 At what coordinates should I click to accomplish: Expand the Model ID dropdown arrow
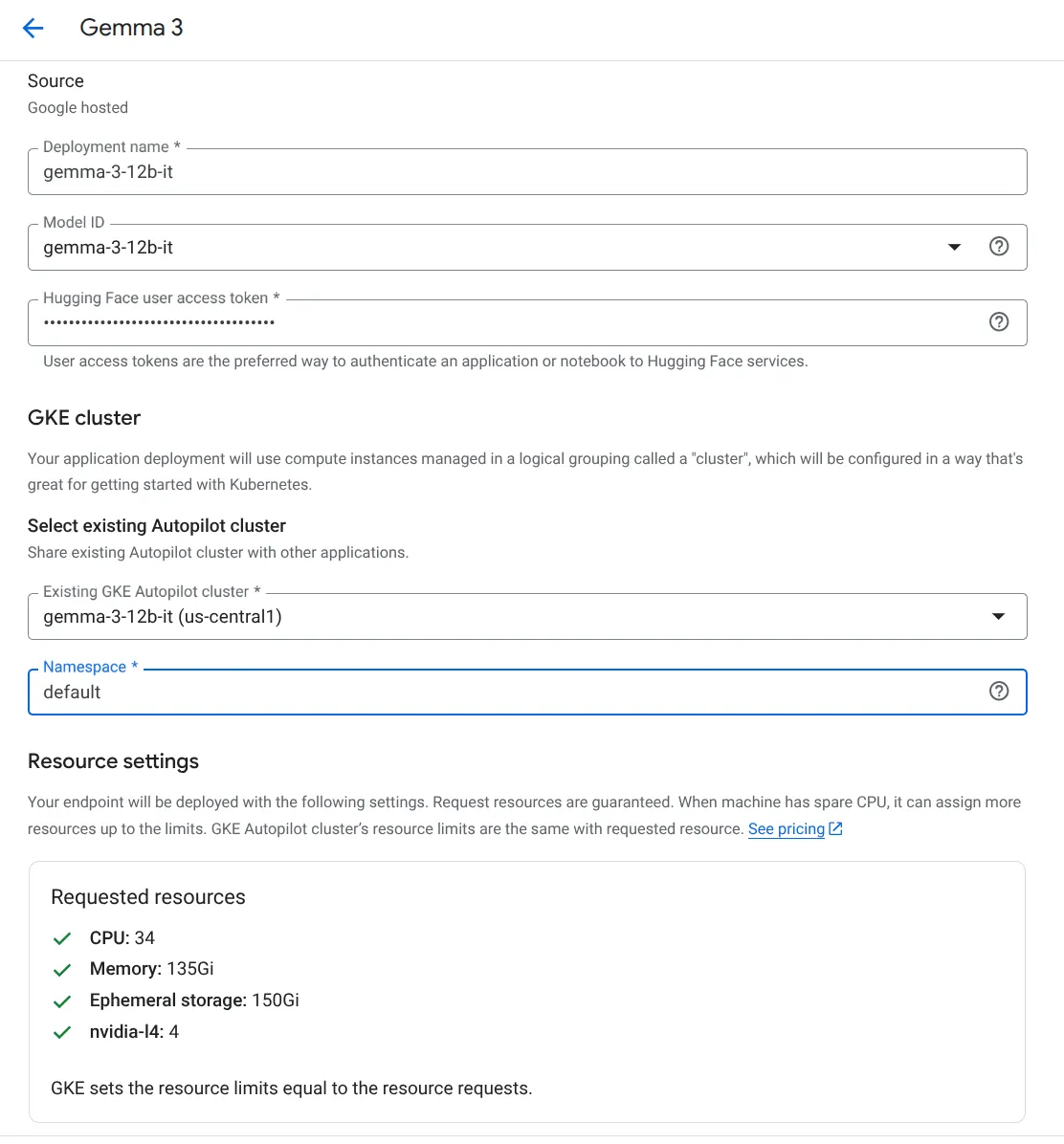click(x=954, y=248)
